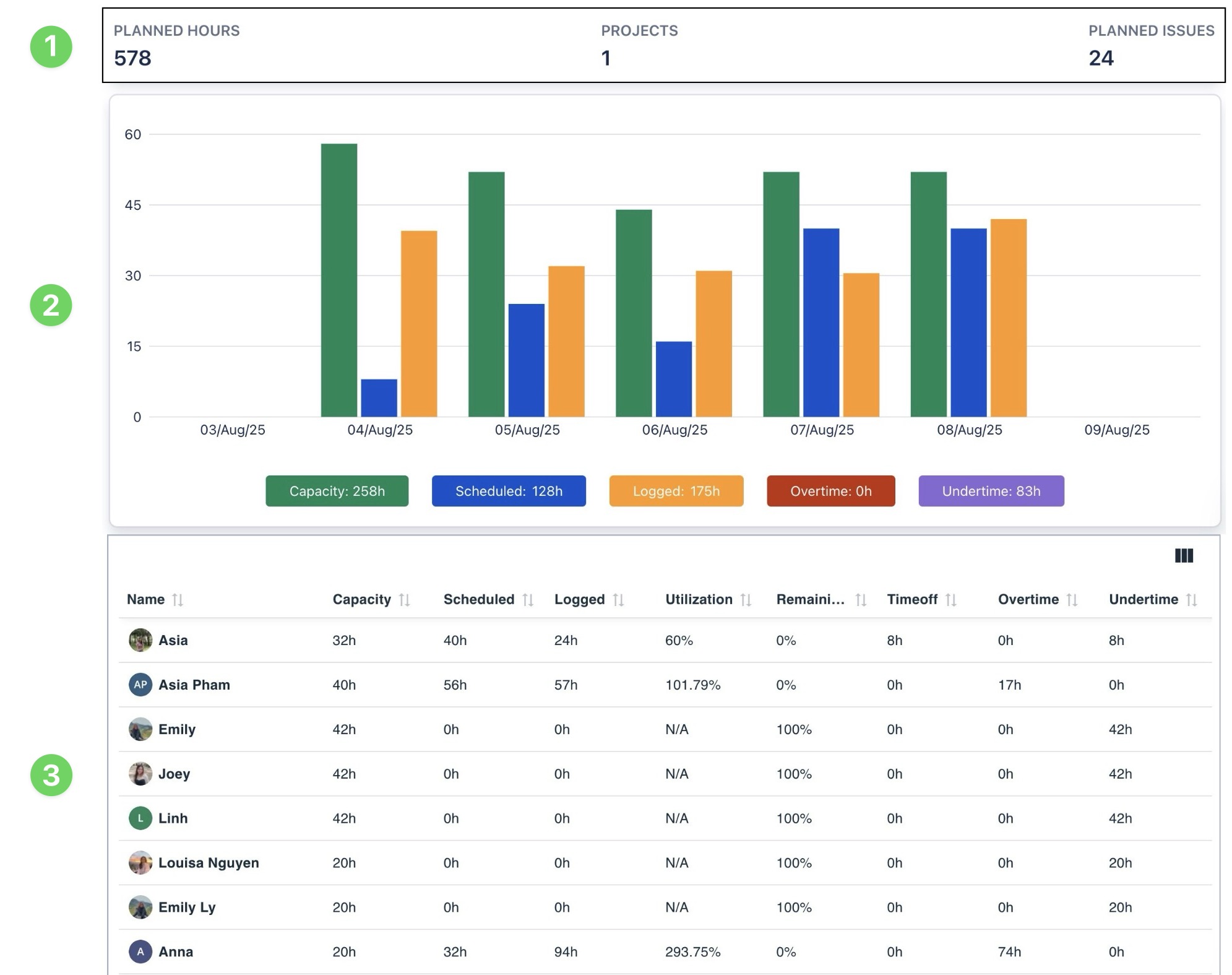The image size is (1232, 975).
Task: Sort by Timeoff column arrows
Action: coord(951,599)
